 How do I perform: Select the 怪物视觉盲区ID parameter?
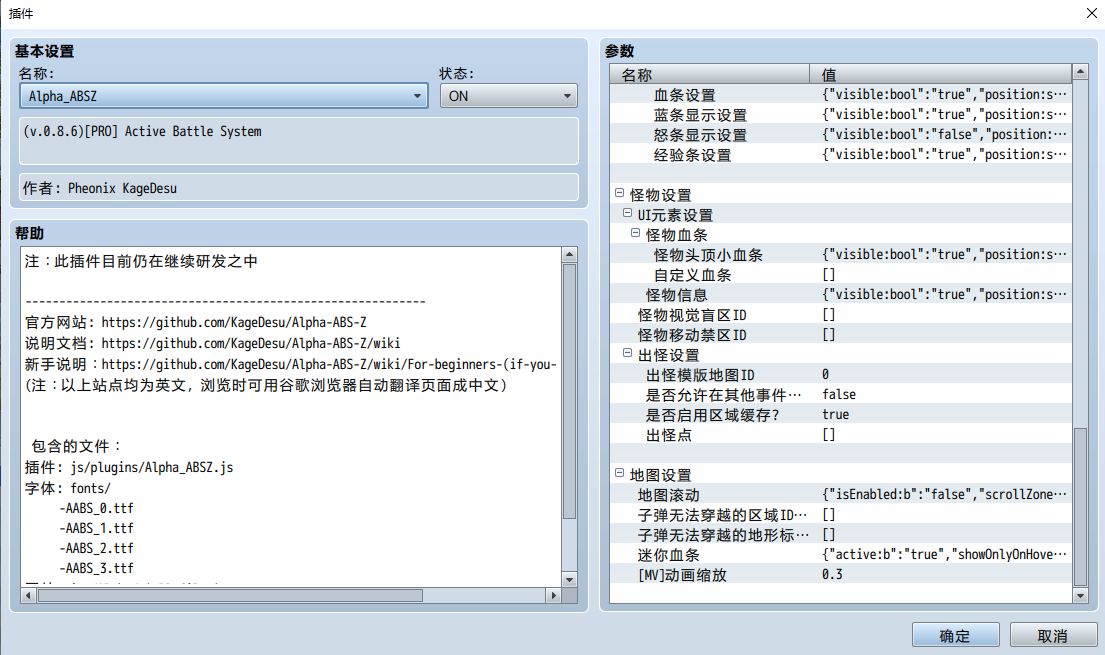coord(841,314)
